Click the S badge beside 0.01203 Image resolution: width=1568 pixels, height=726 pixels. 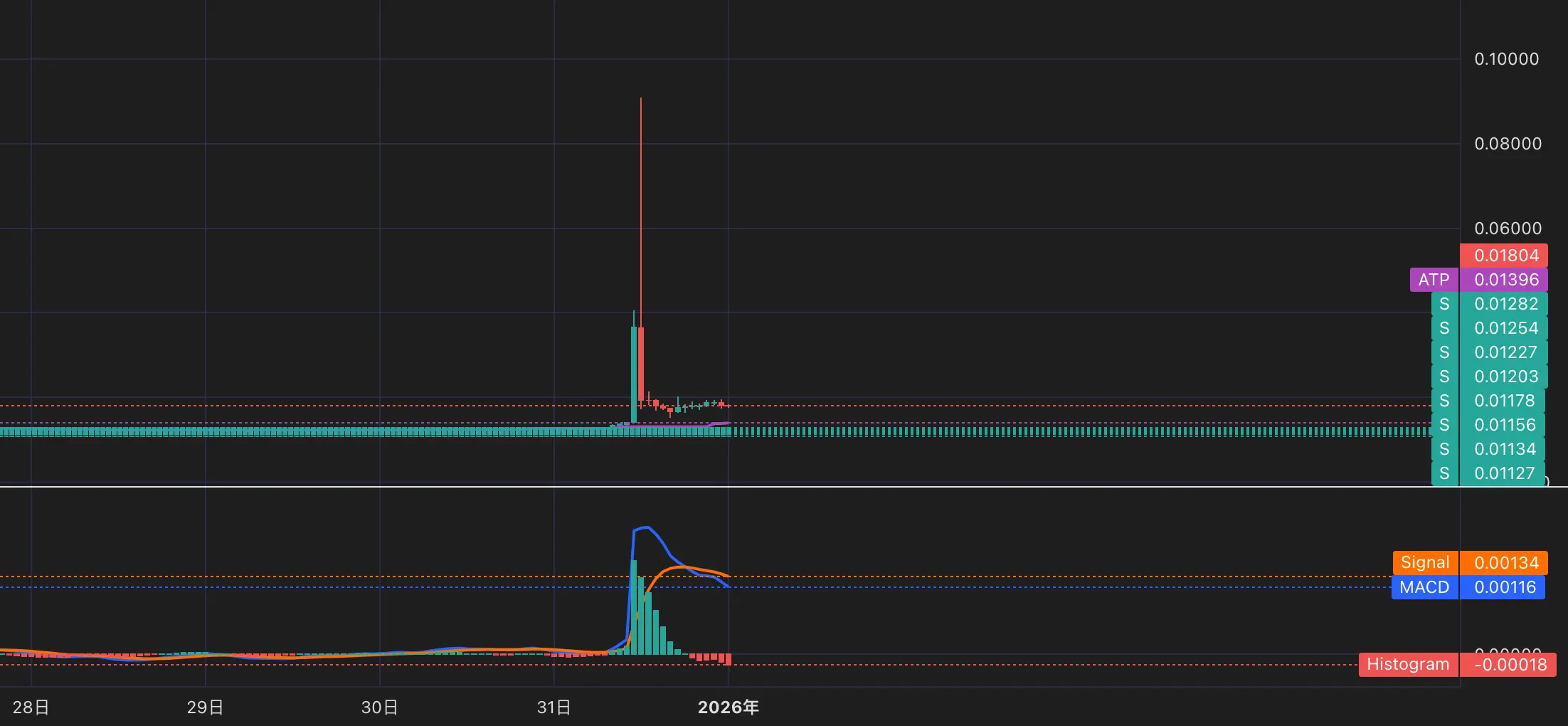tap(1445, 377)
